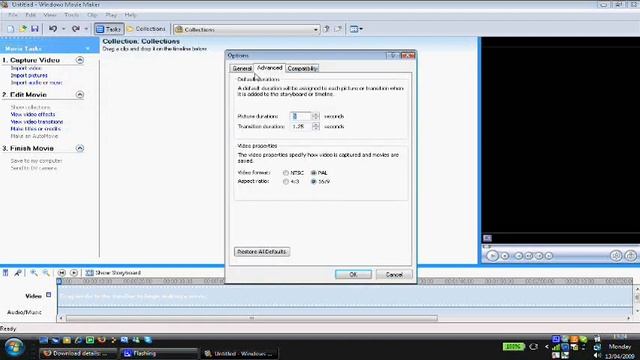The width and height of the screenshot is (640, 360).
Task: Click the Restore All Defaults button
Action: coord(262,252)
